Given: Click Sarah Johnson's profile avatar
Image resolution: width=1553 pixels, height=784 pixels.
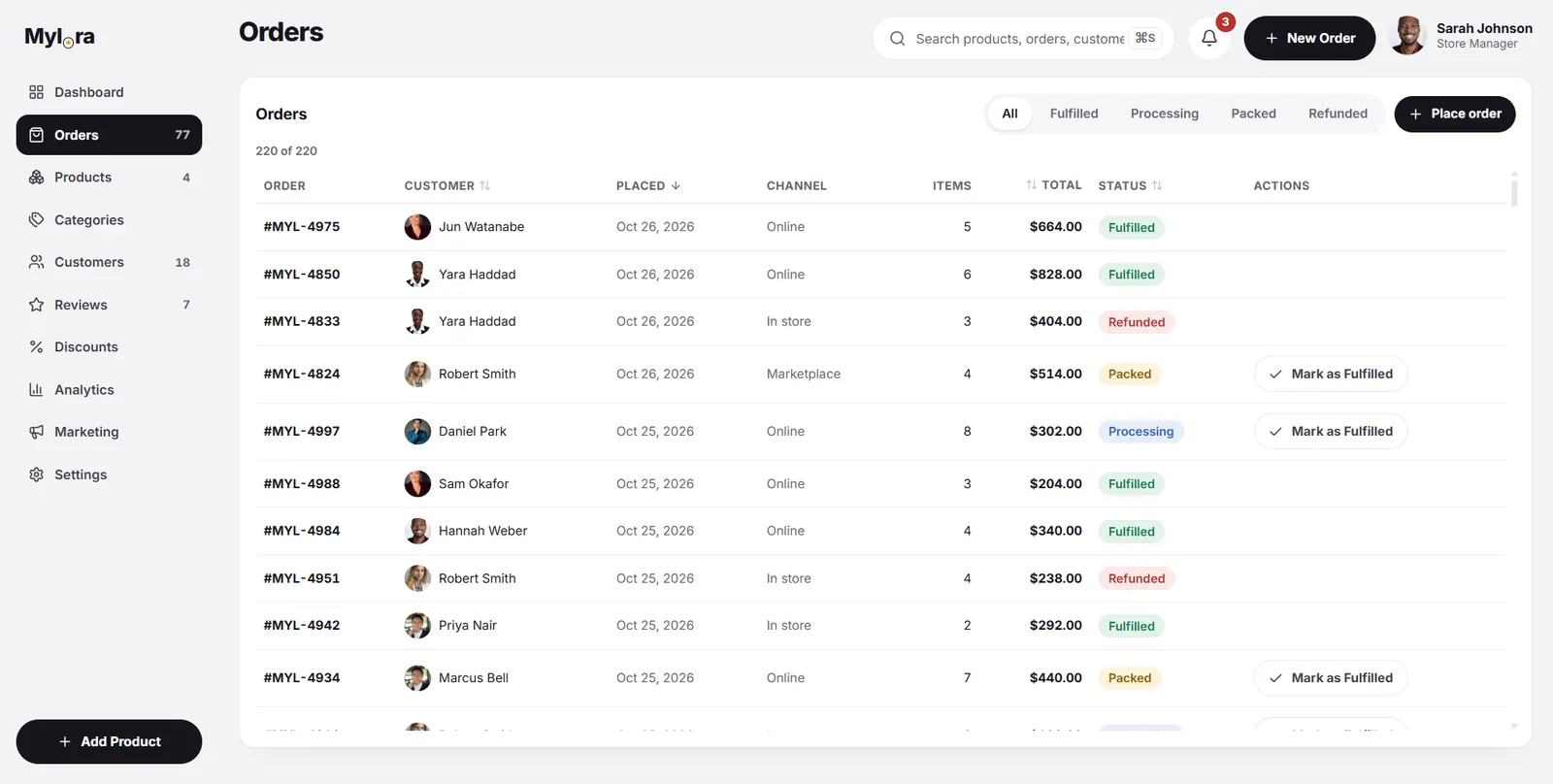Looking at the screenshot, I should pyautogui.click(x=1407, y=37).
